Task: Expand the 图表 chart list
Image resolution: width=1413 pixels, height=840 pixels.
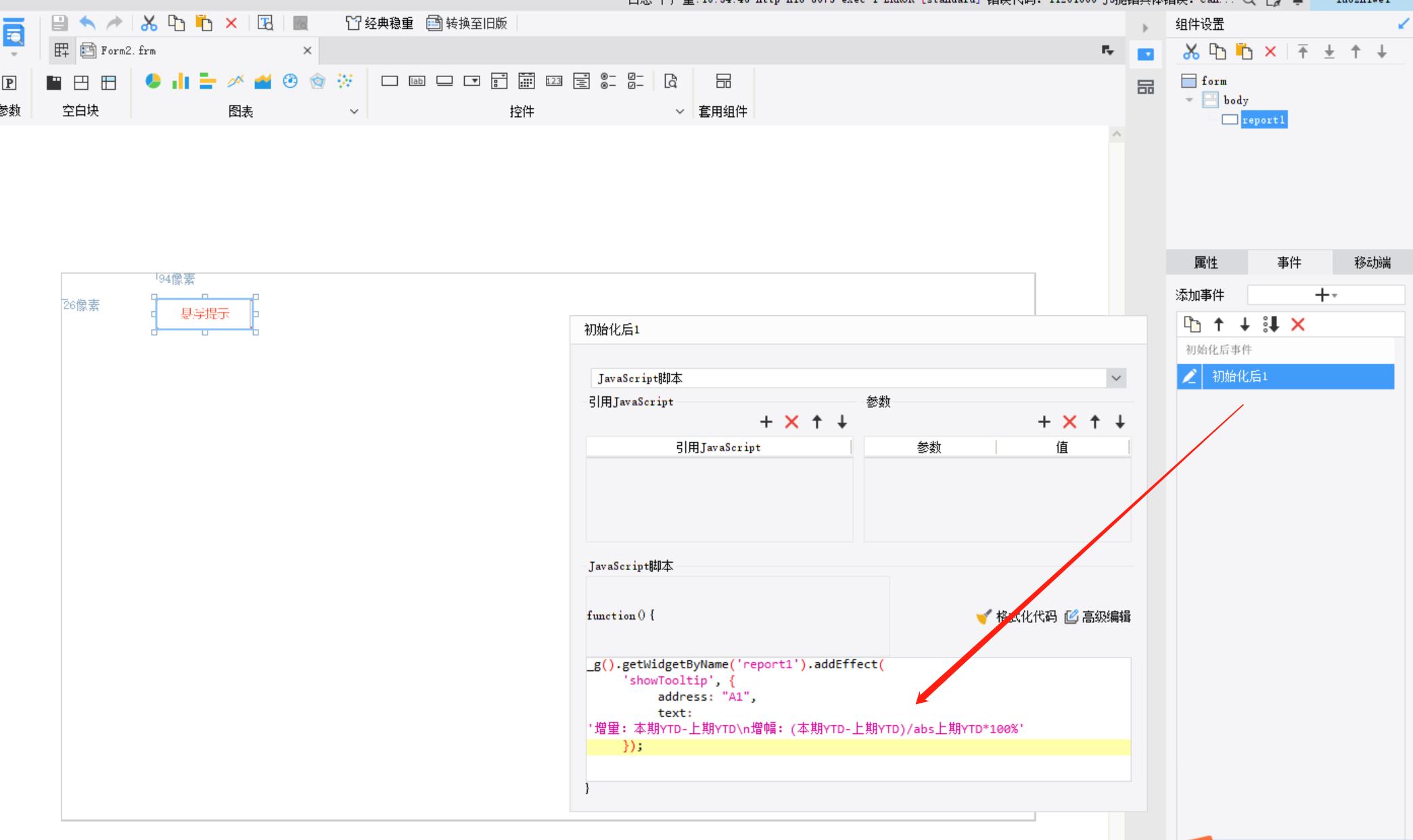Action: (x=354, y=112)
